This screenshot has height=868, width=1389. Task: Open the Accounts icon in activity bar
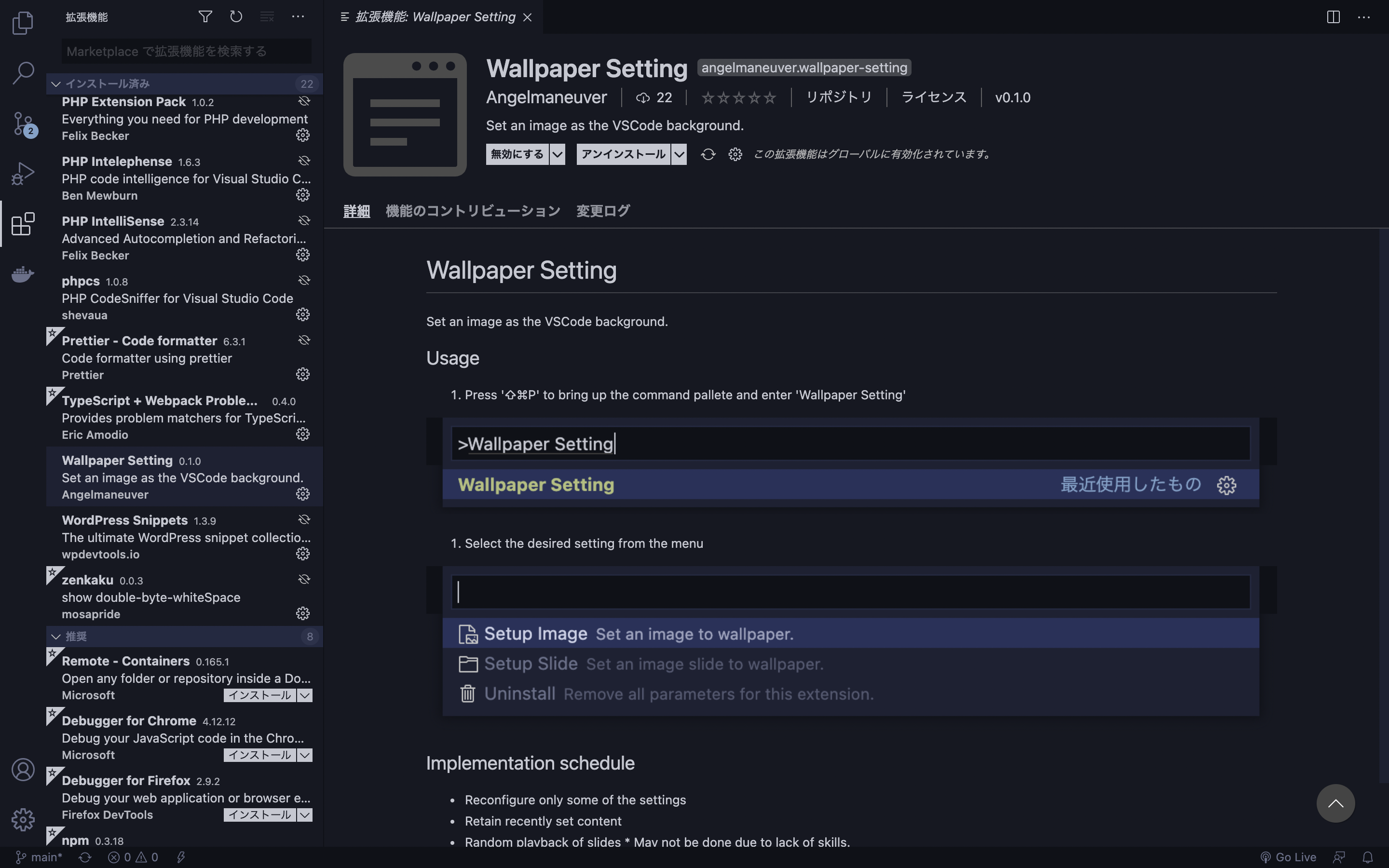pyautogui.click(x=23, y=769)
